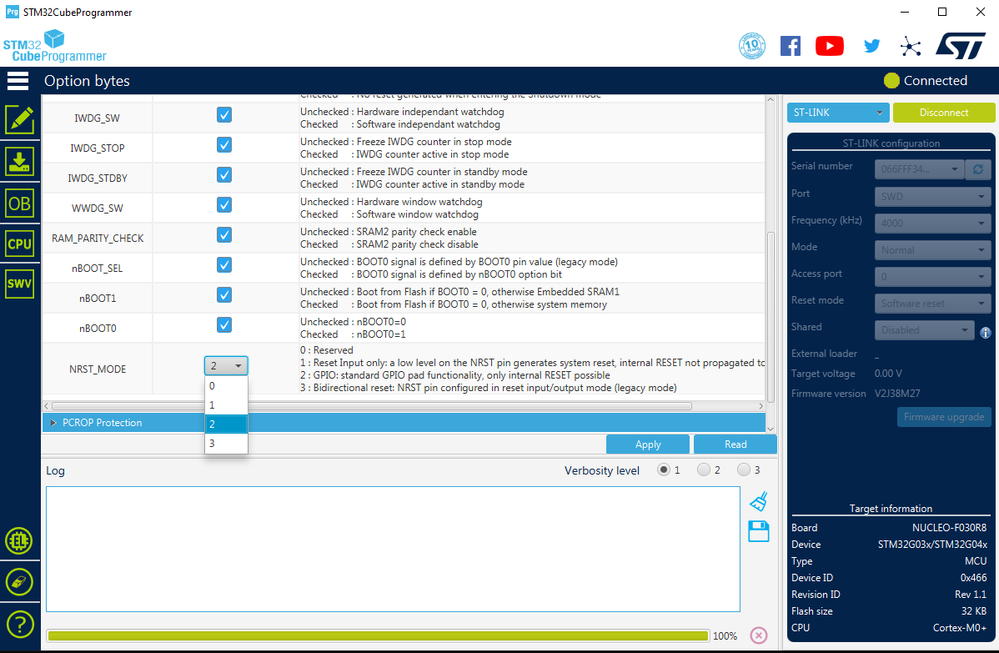Select verbosity level 1 radio button
The height and width of the screenshot is (653, 999).
[x=663, y=470]
